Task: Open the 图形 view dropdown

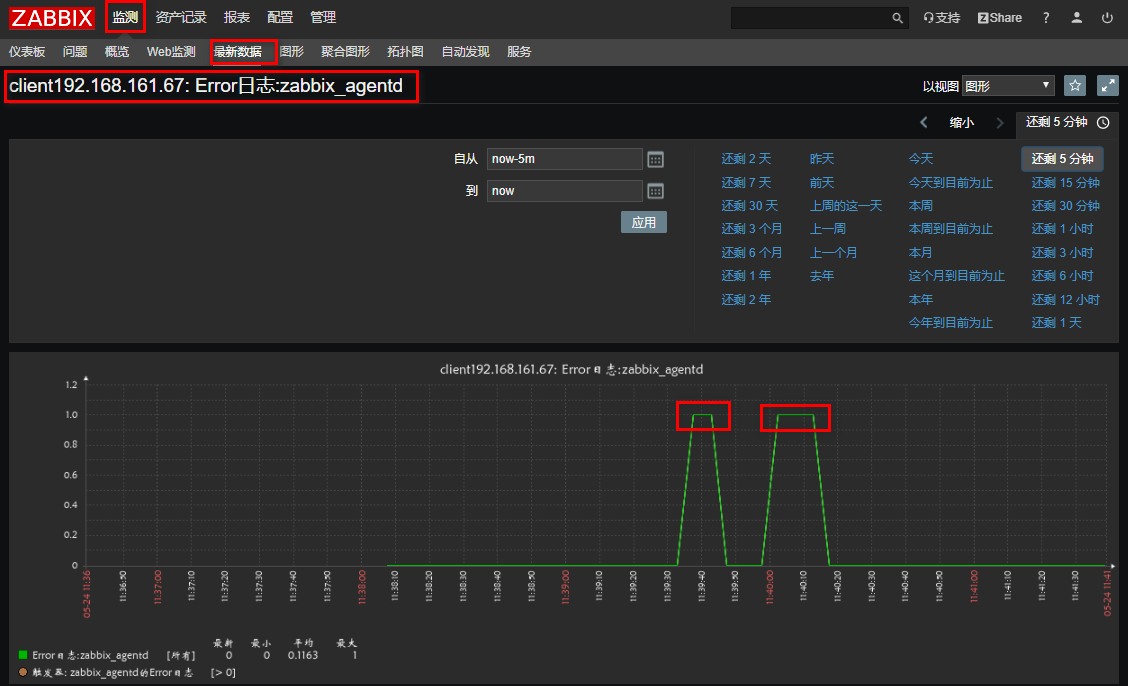Action: 1008,86
